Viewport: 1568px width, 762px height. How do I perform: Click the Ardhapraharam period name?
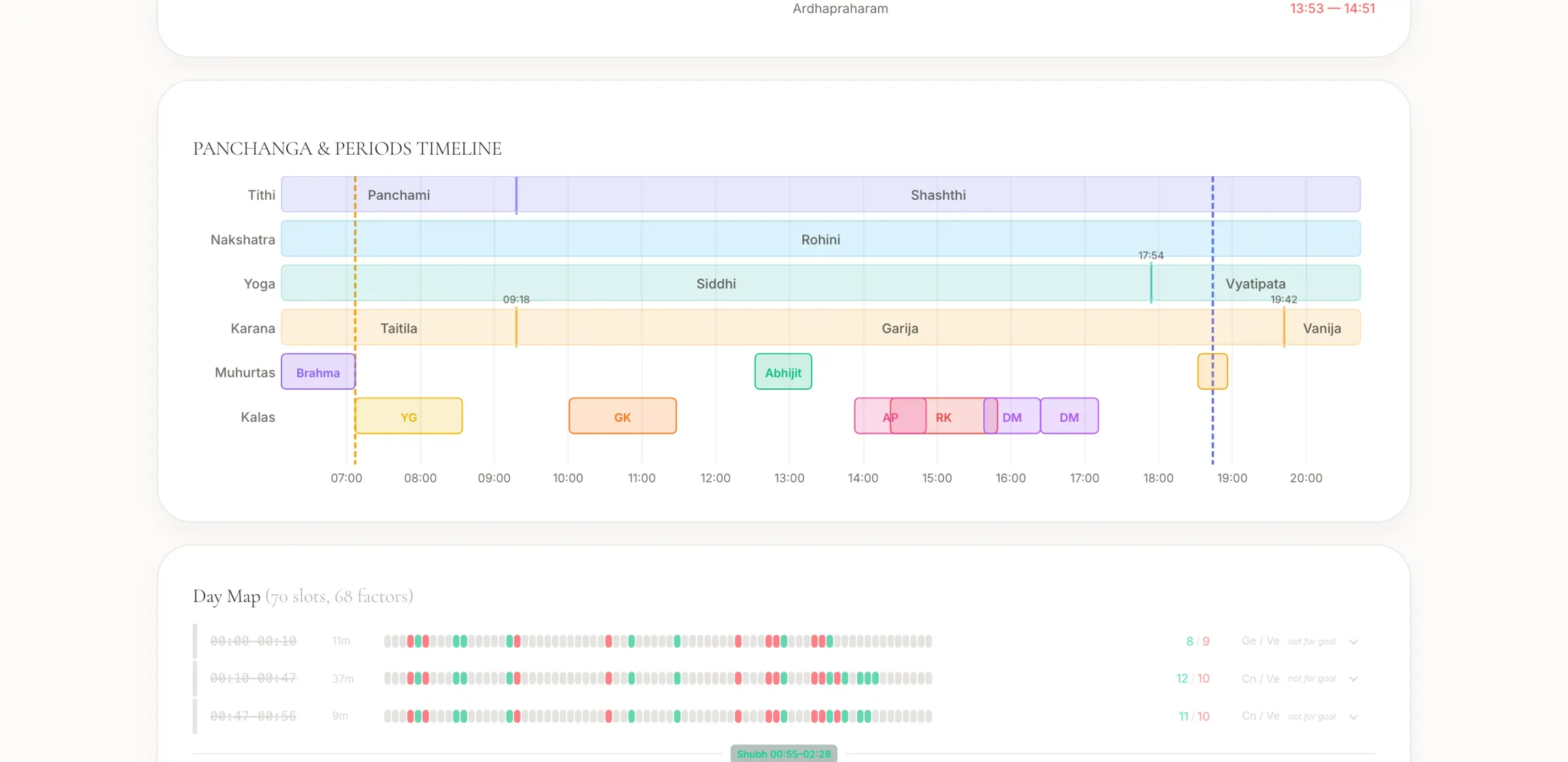[840, 8]
